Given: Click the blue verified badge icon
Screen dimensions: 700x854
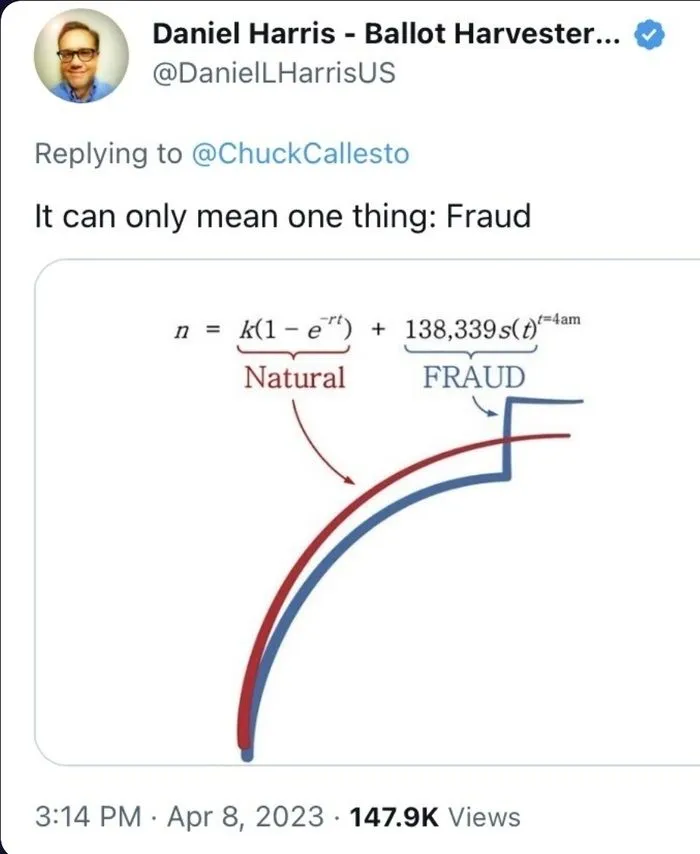Looking at the screenshot, I should [650, 31].
